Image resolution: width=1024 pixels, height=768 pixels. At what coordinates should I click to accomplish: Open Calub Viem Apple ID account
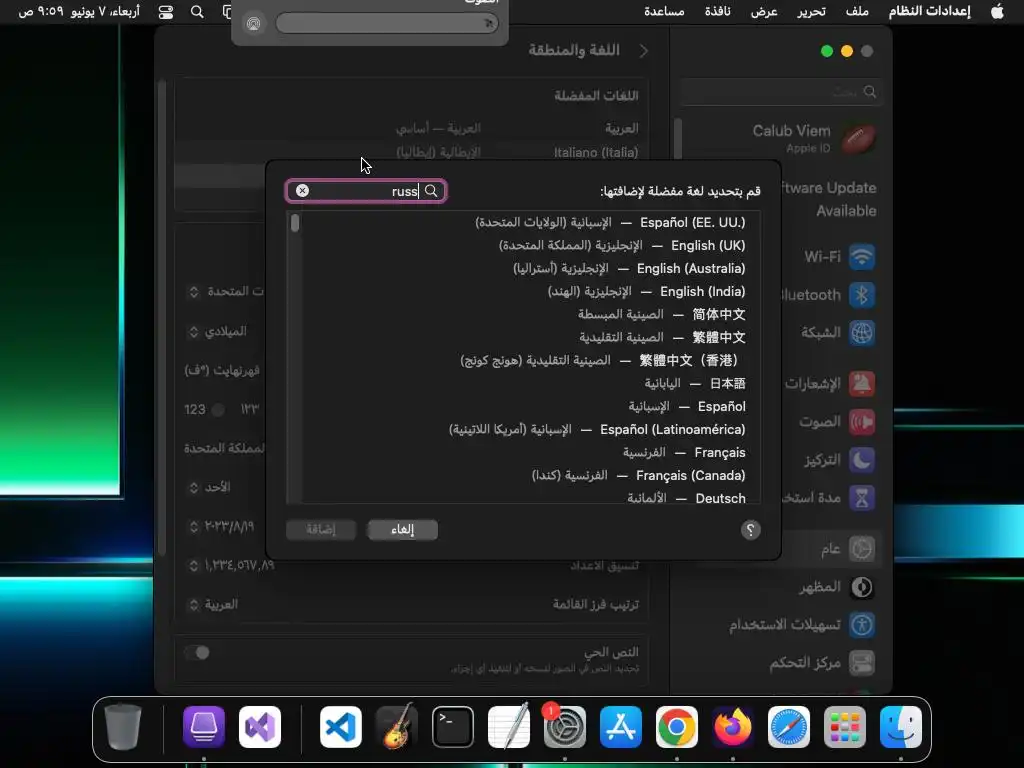(814, 138)
